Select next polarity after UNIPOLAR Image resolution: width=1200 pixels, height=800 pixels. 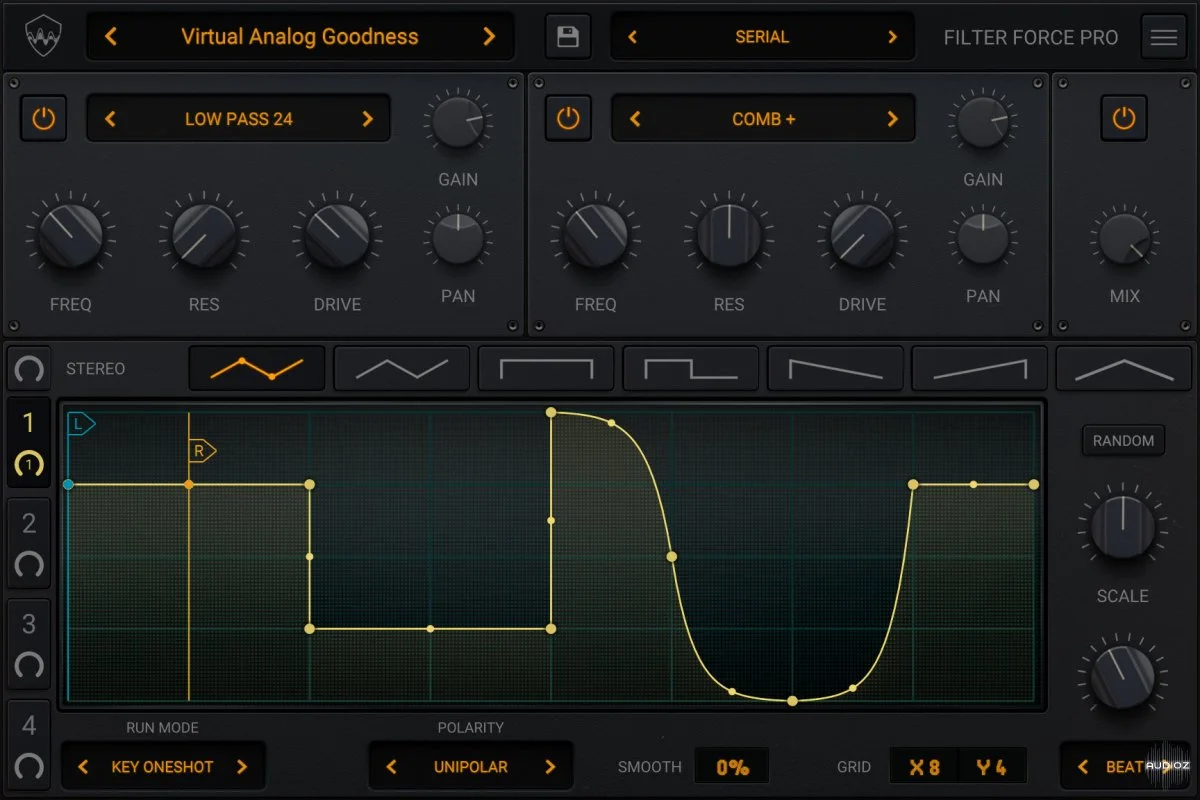click(x=550, y=767)
